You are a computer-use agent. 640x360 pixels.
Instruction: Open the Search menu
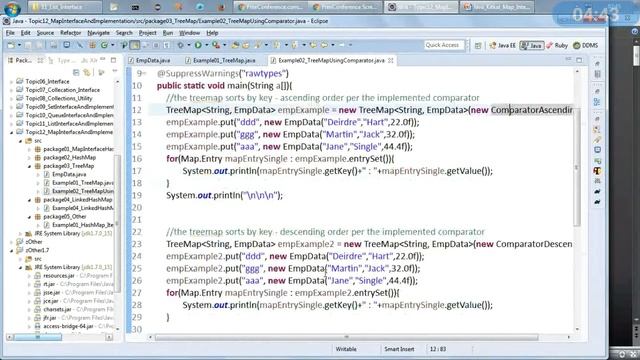point(124,33)
